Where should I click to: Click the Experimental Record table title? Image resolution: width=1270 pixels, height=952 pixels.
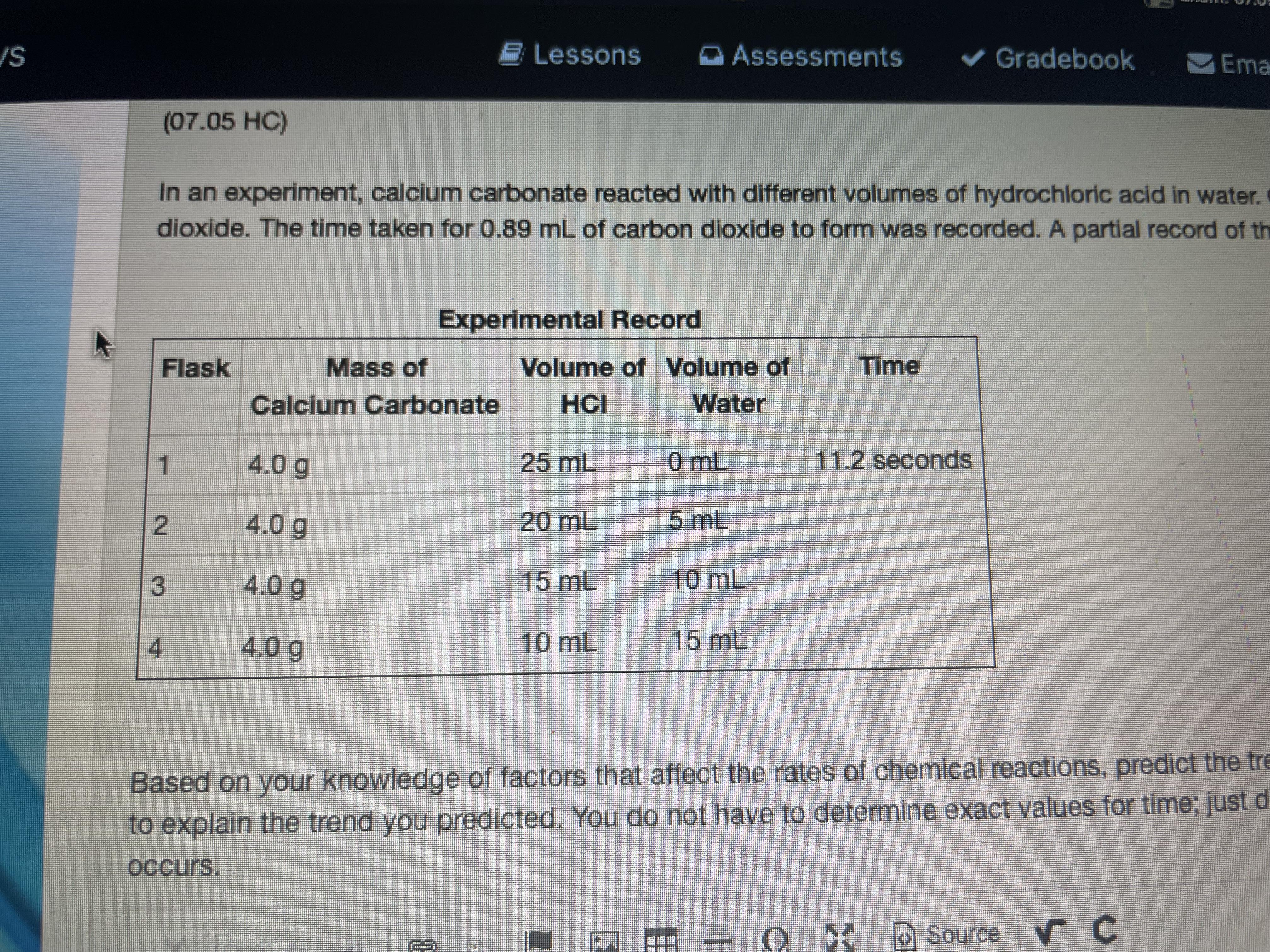tap(569, 320)
